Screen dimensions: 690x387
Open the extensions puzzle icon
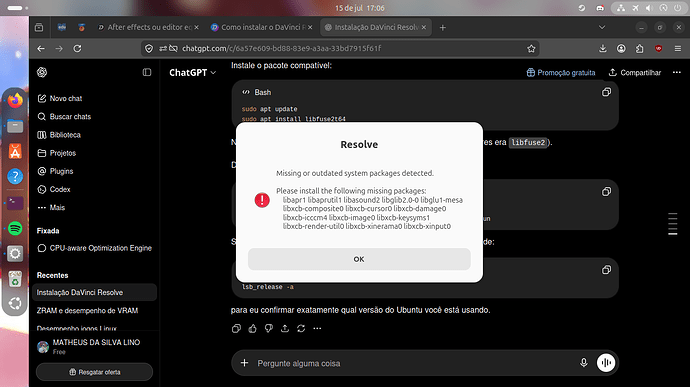click(x=639, y=48)
